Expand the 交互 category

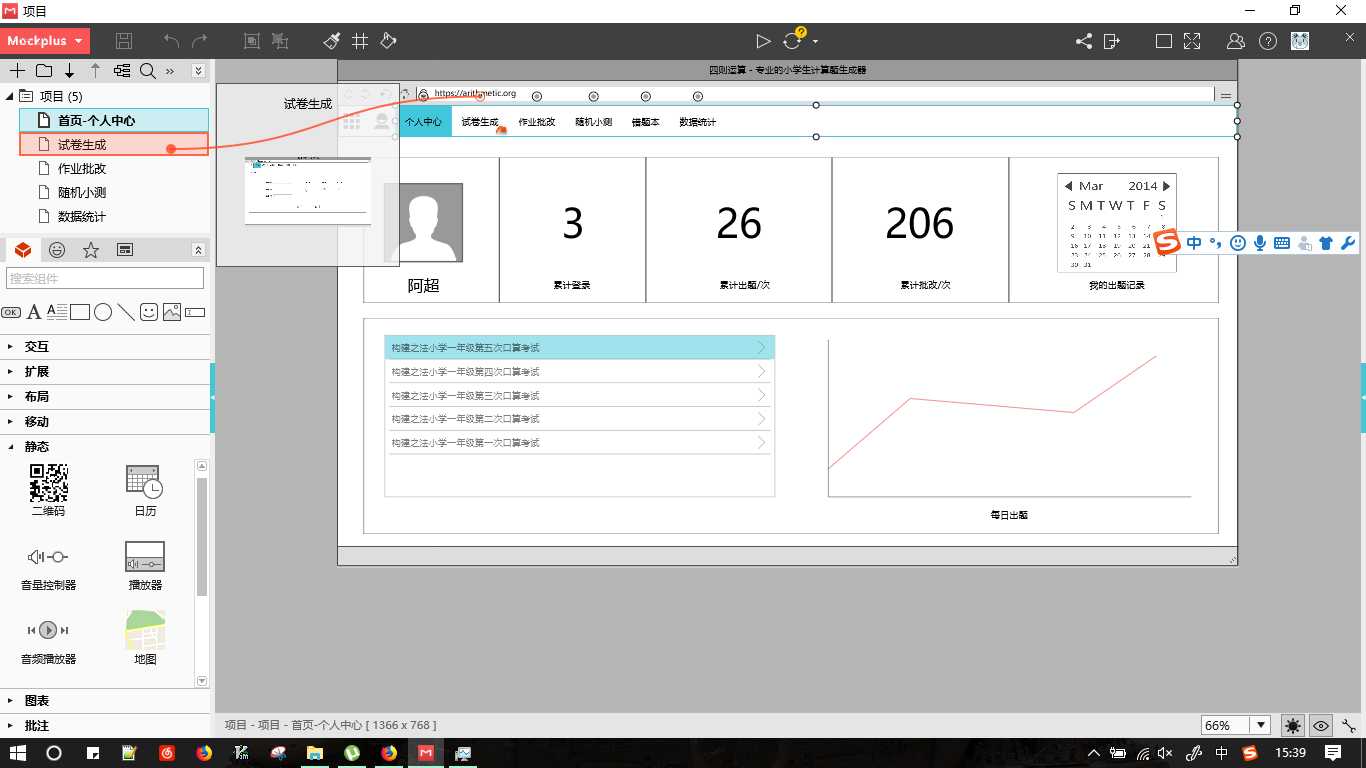105,346
